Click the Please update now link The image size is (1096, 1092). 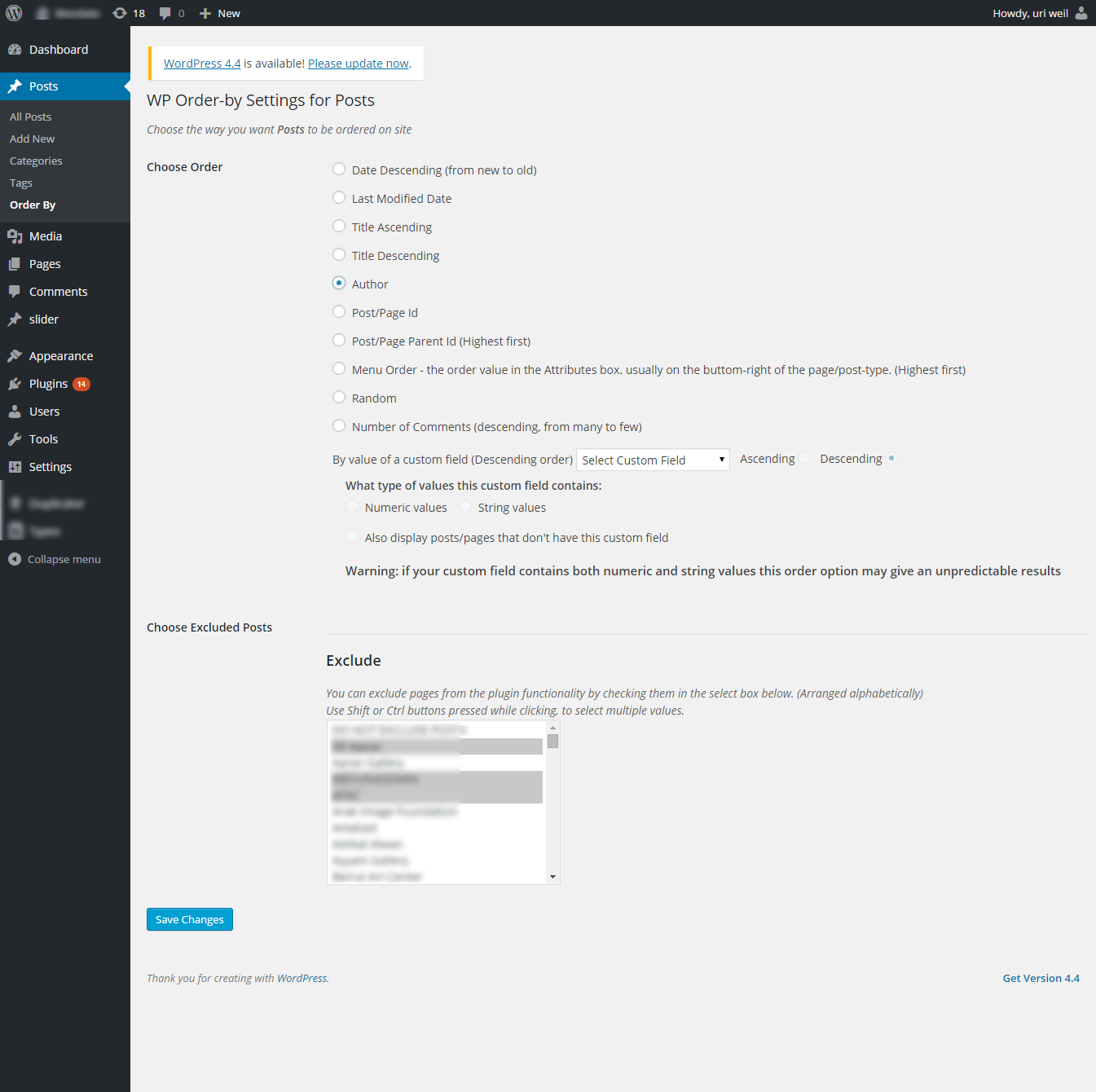(x=359, y=64)
